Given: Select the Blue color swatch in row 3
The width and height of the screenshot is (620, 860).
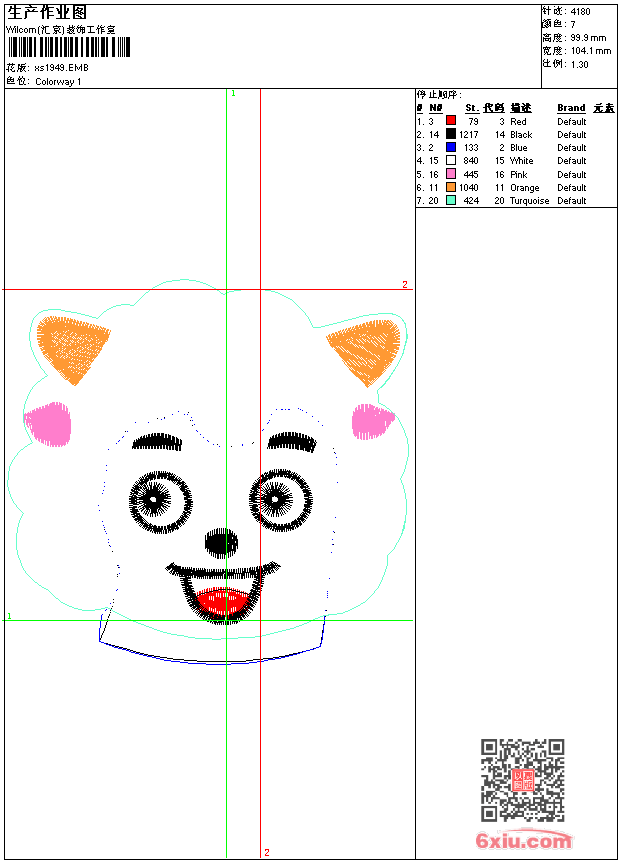Looking at the screenshot, I should point(450,147).
